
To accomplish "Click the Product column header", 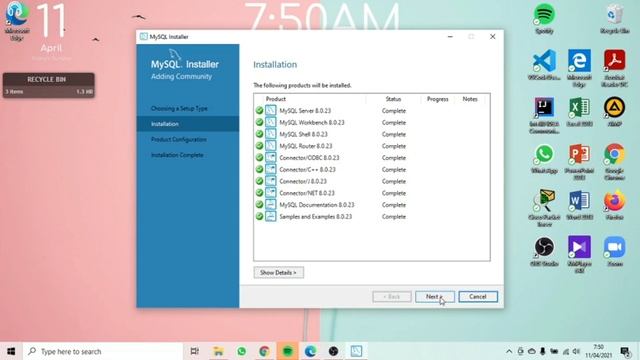I will (276, 99).
